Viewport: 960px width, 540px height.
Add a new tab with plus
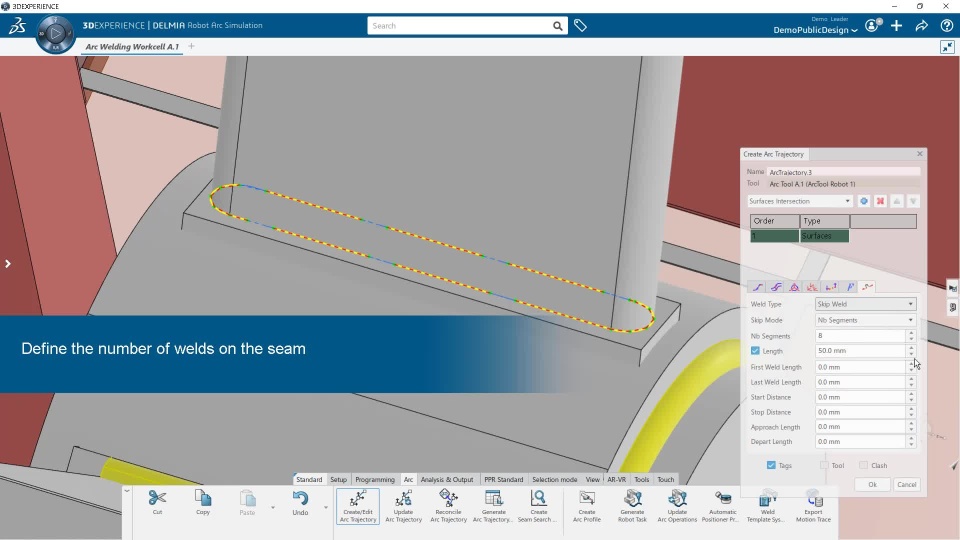point(191,46)
